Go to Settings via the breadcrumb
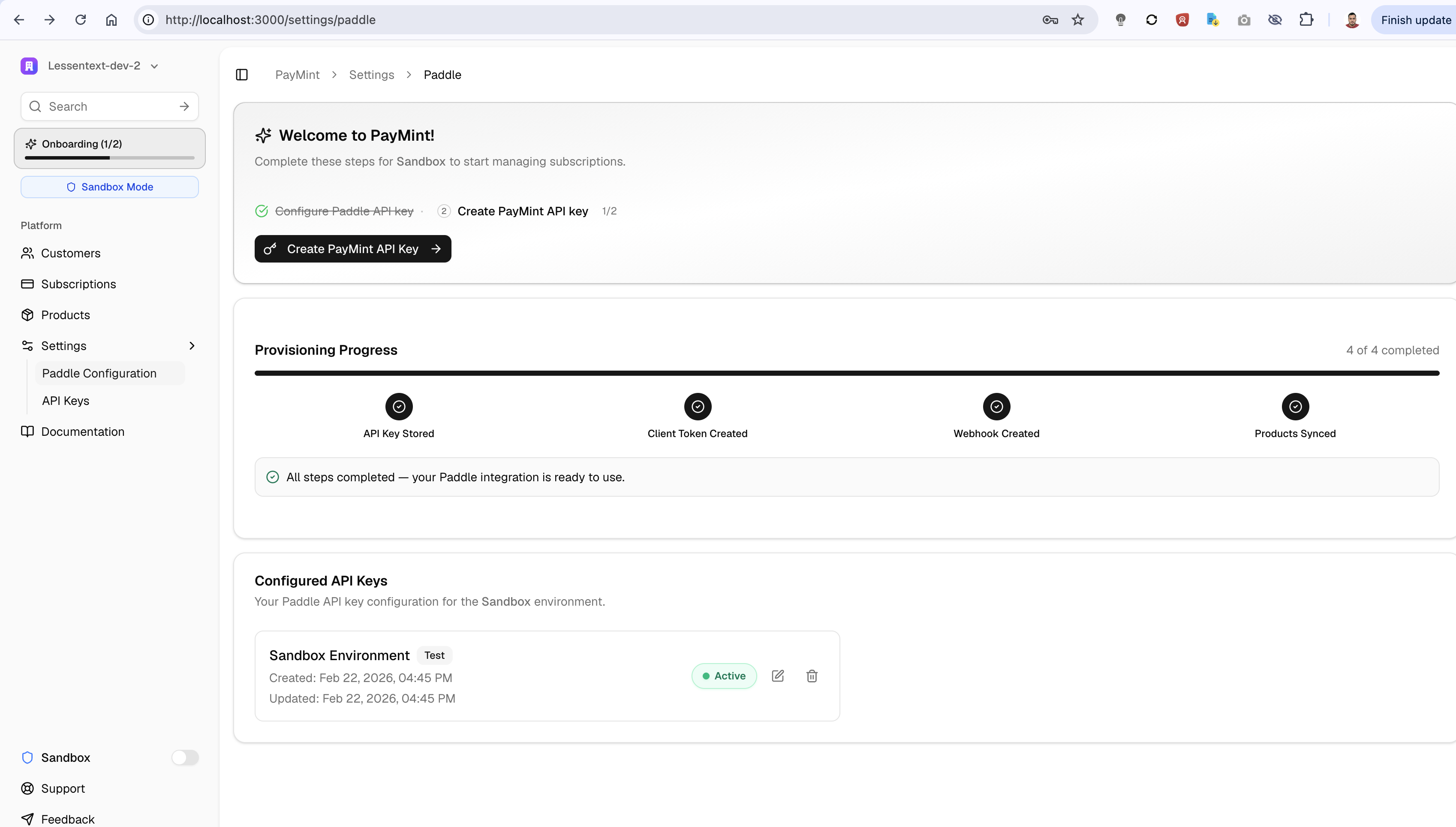Image resolution: width=1456 pixels, height=827 pixels. pos(371,74)
